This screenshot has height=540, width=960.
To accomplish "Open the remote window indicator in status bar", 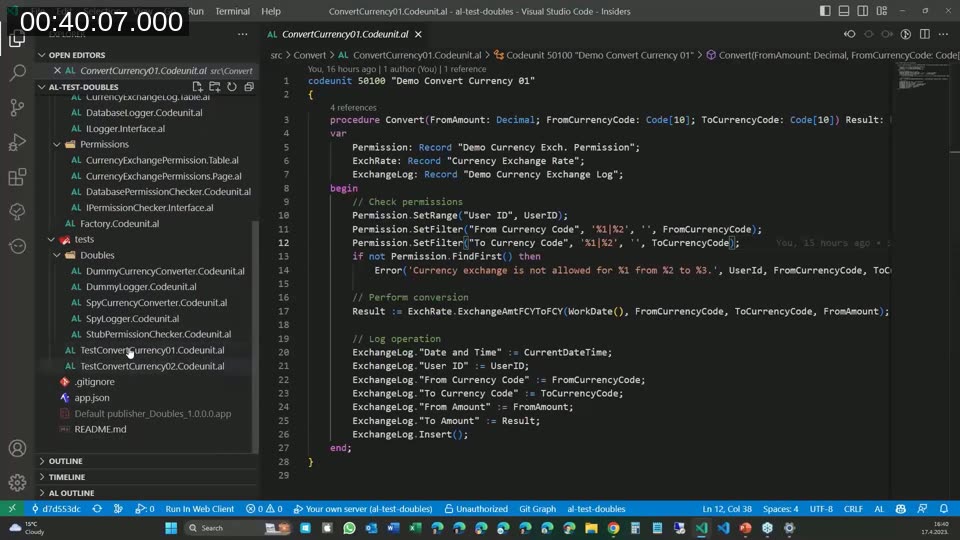I will (x=12, y=509).
